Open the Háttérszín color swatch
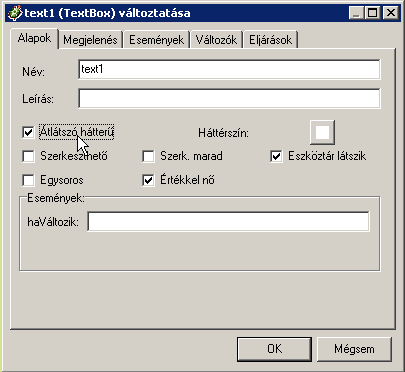Image resolution: width=405 pixels, height=372 pixels. (322, 132)
